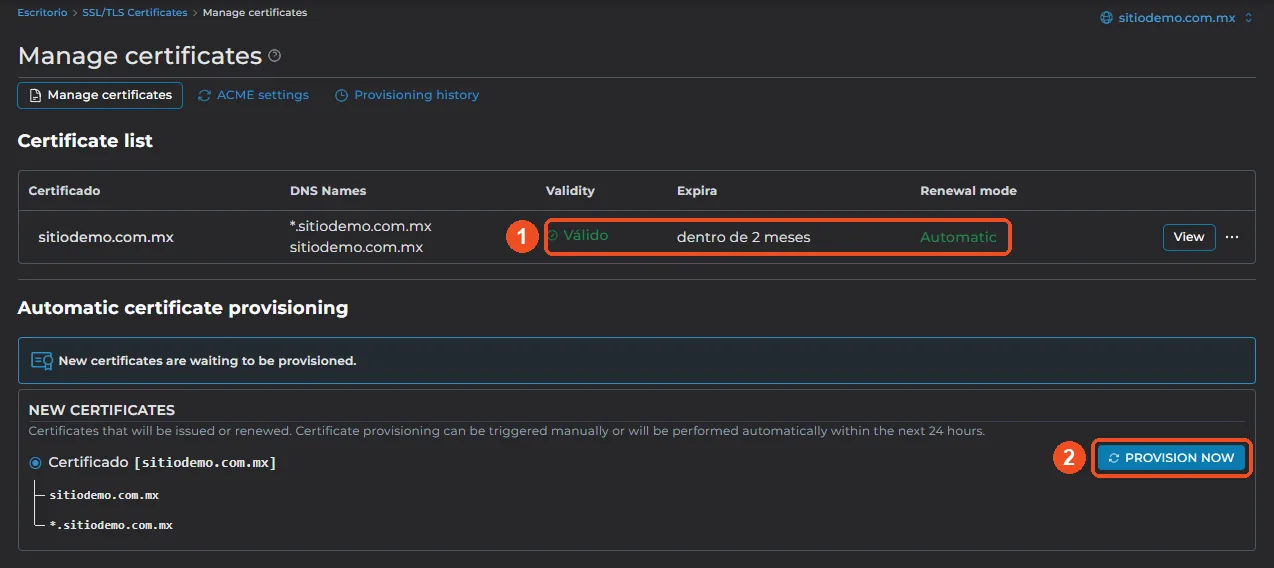Screen dimensions: 1274x568
Task: Click the *.sitiodemo.com.mx DNS name in table
Action: (360, 226)
